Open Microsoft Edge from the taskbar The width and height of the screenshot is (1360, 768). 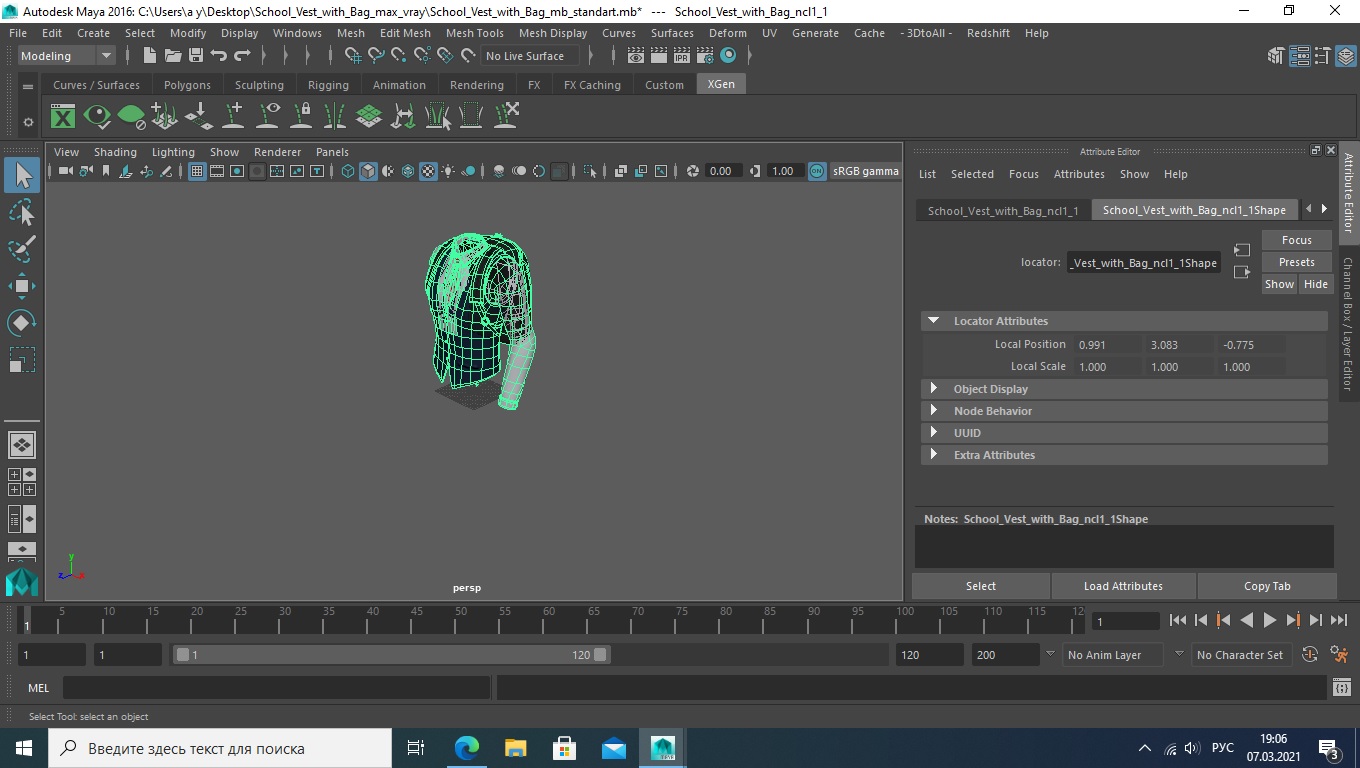point(466,748)
